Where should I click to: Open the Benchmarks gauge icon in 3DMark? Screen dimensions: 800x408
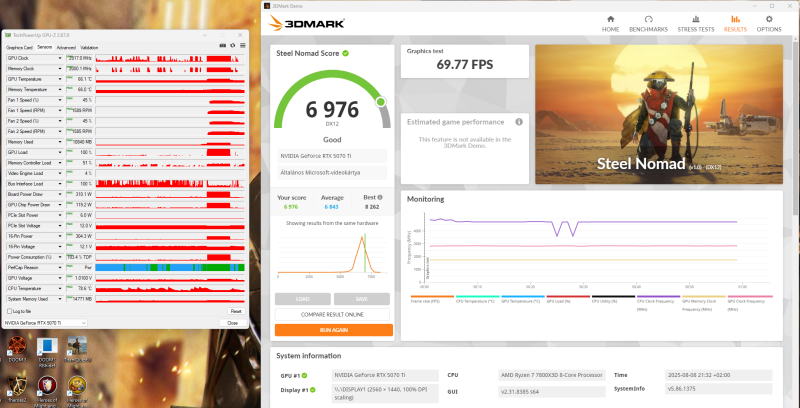coord(648,19)
